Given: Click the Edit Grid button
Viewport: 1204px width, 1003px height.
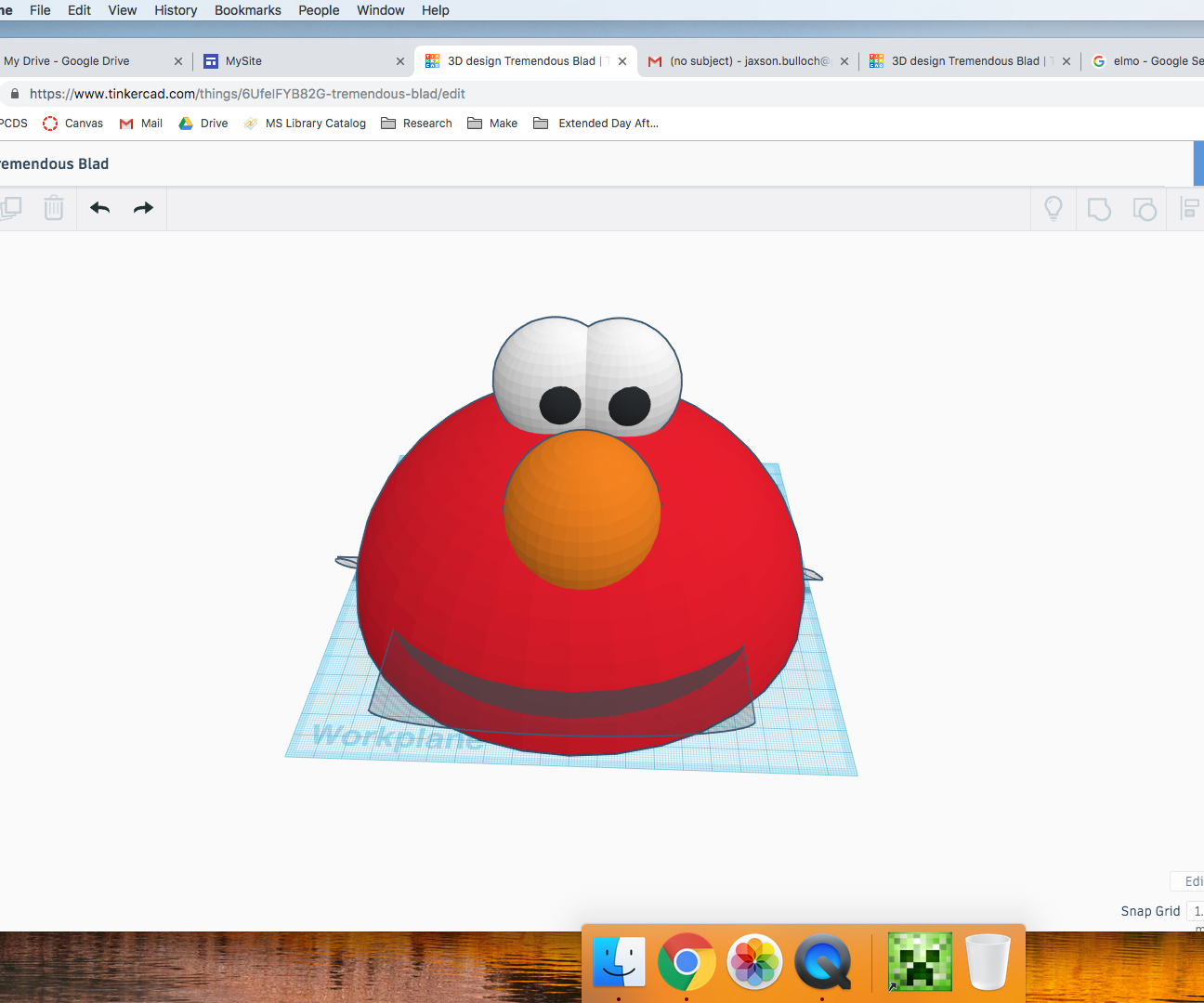Looking at the screenshot, I should pos(1189,881).
